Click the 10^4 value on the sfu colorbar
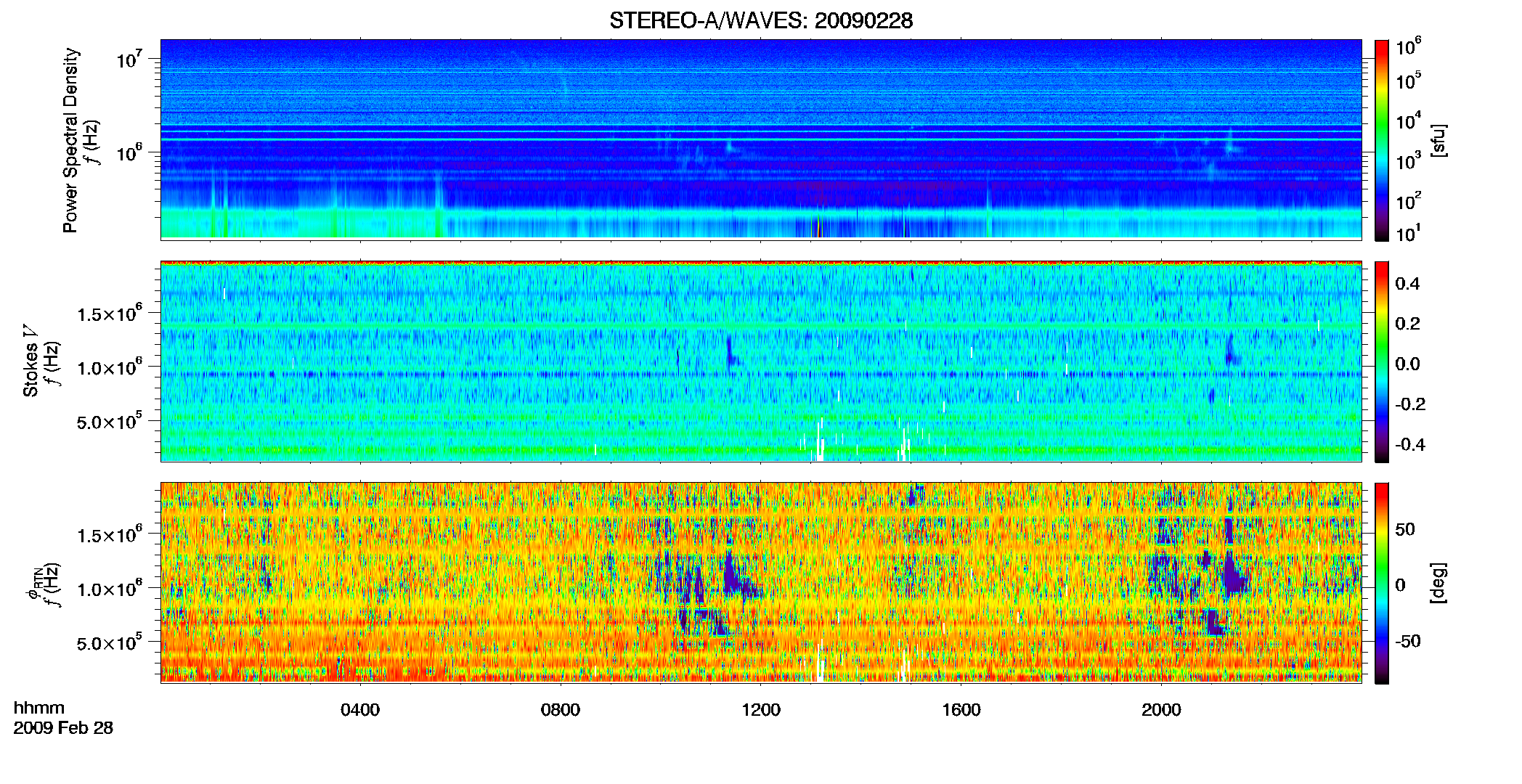The height and width of the screenshot is (784, 1522). [x=1409, y=121]
